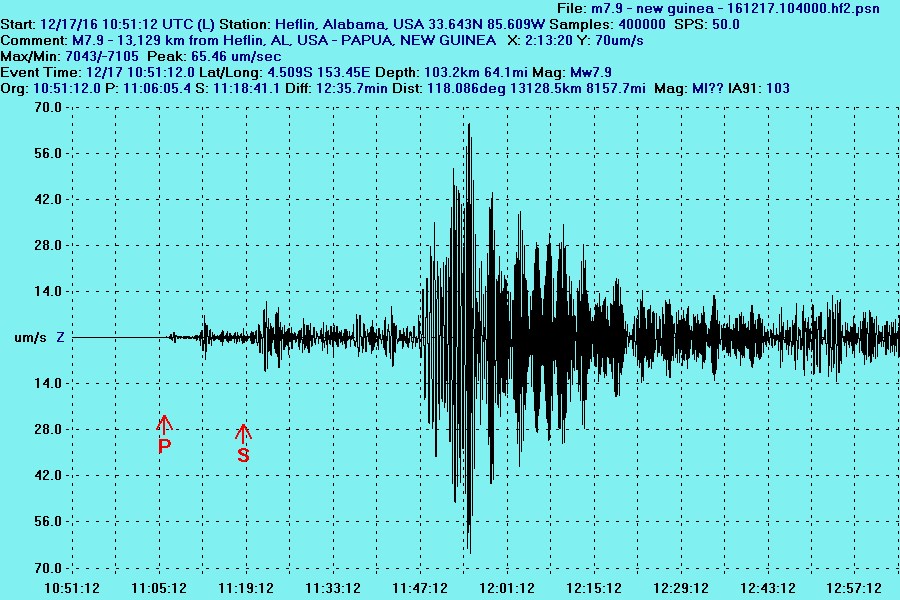Select the 12:43:12 time axis label
This screenshot has width=900, height=600.
click(x=768, y=589)
